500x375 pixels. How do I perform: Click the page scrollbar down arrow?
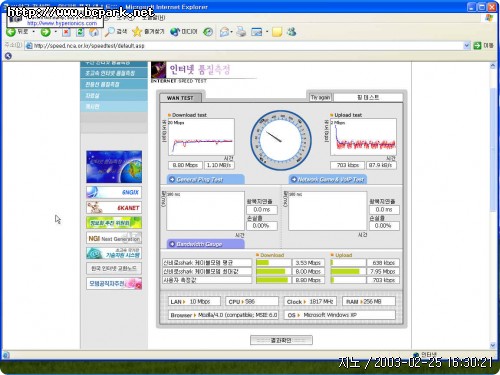point(493,345)
